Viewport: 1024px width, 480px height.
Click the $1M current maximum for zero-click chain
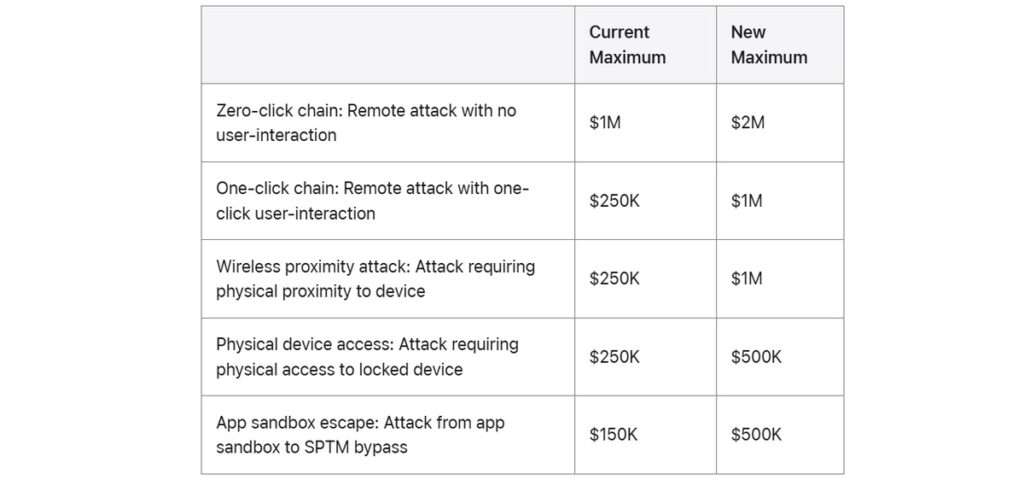tap(605, 123)
